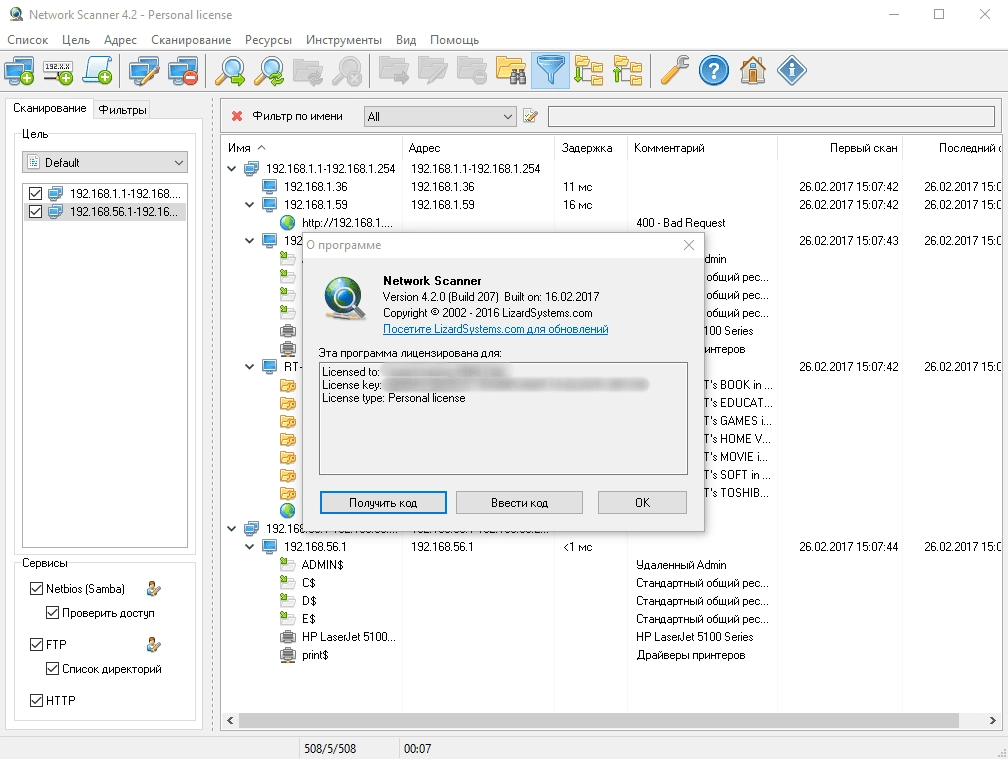Toggle the funnel filter toolbar icon
This screenshot has height=759, width=1008.
click(x=550, y=71)
